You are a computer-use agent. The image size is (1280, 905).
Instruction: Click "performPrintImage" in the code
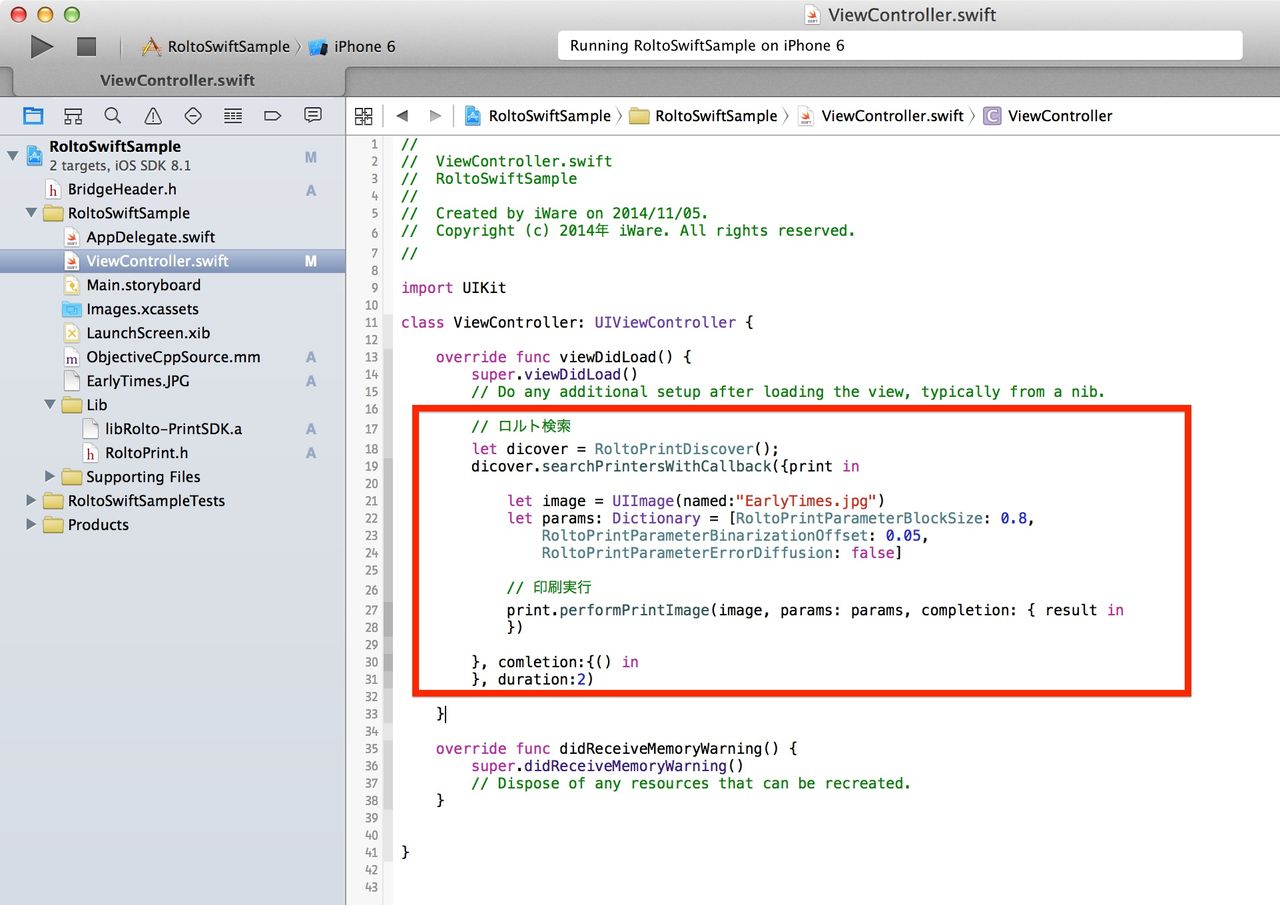(634, 610)
